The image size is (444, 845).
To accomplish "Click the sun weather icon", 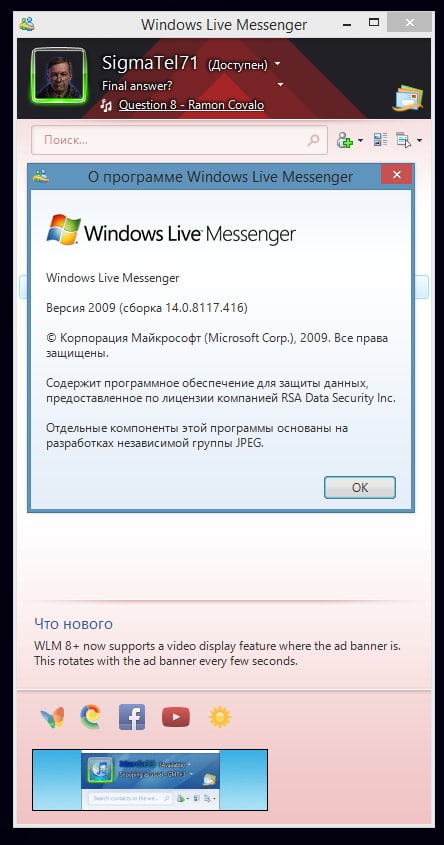I will pos(220,717).
